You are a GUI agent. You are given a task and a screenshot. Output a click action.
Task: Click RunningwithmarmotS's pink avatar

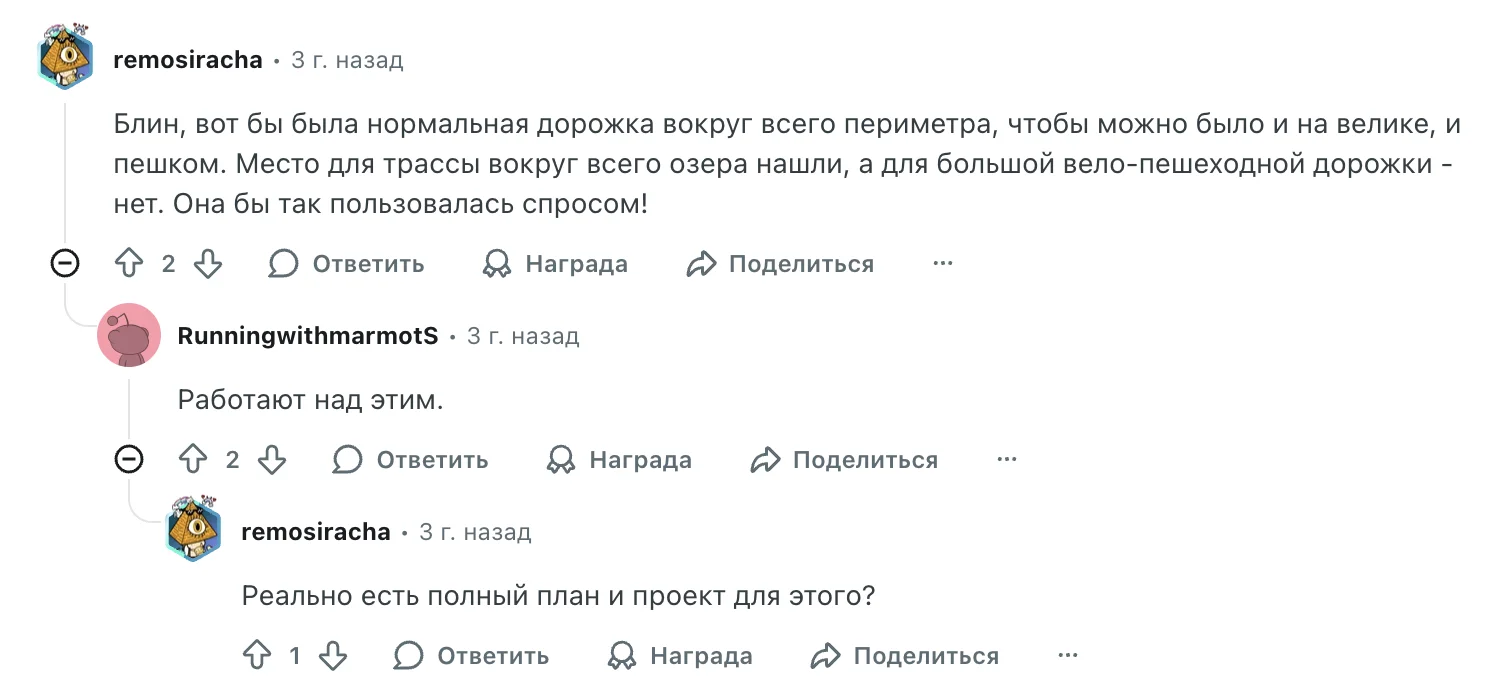coord(129,336)
